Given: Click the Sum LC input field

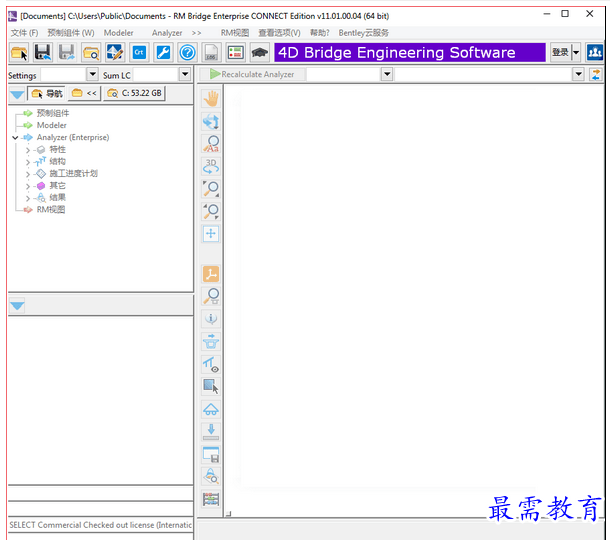Looking at the screenshot, I should tap(156, 74).
